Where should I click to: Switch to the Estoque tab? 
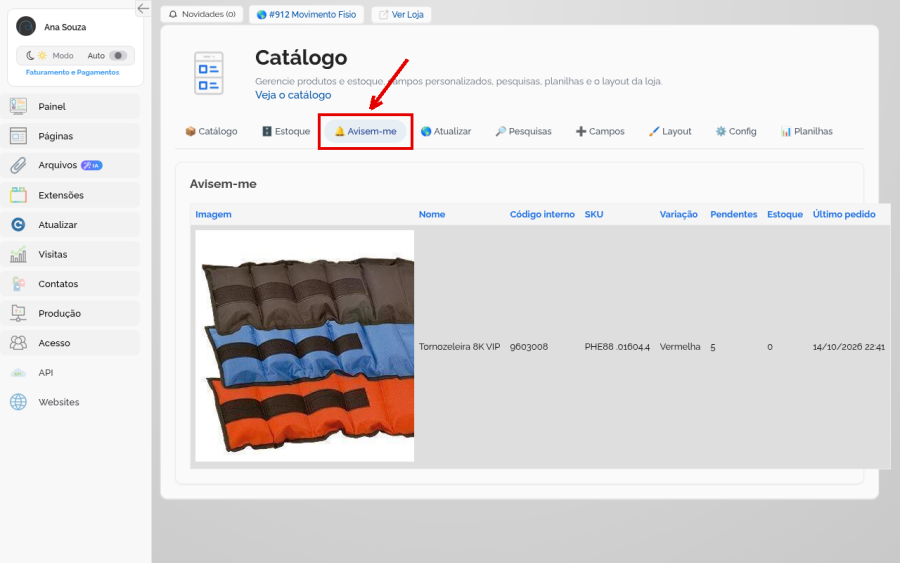286,131
